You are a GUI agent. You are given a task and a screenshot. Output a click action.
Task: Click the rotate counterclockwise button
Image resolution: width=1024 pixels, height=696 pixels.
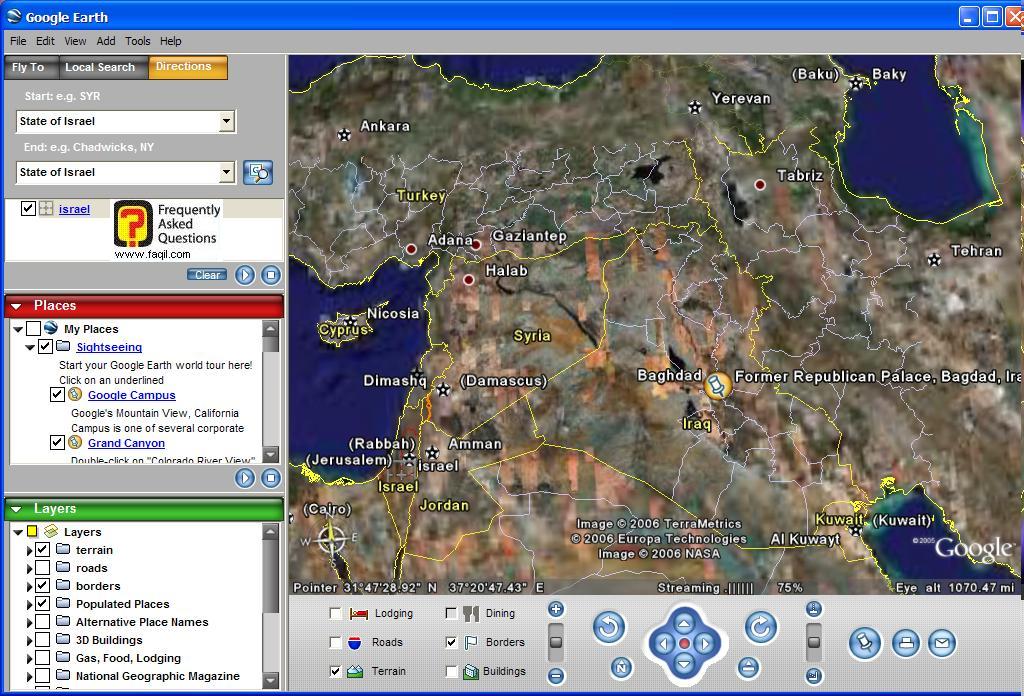coord(608,628)
